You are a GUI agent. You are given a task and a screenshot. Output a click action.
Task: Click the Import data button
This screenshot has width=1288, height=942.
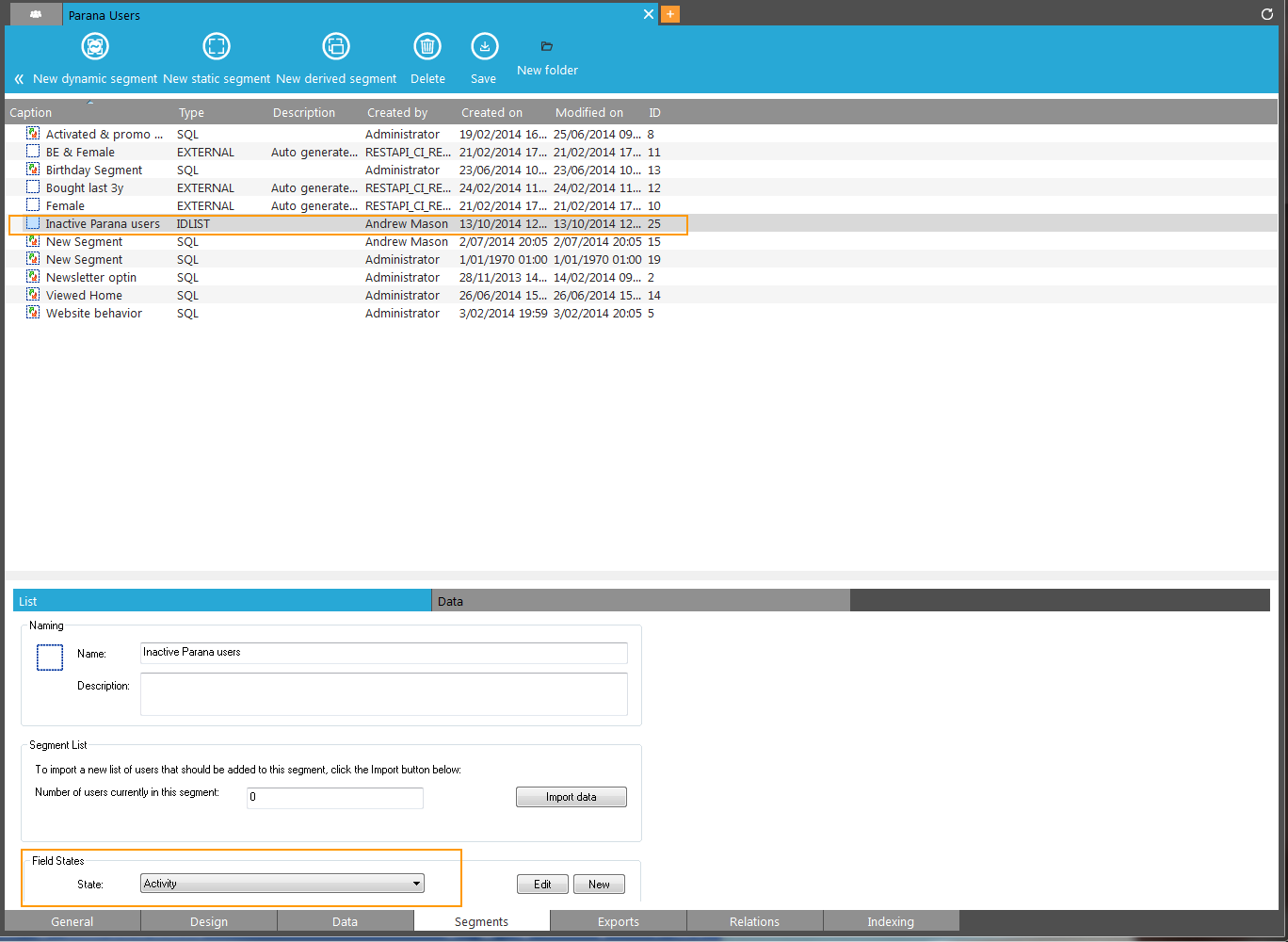tap(572, 797)
